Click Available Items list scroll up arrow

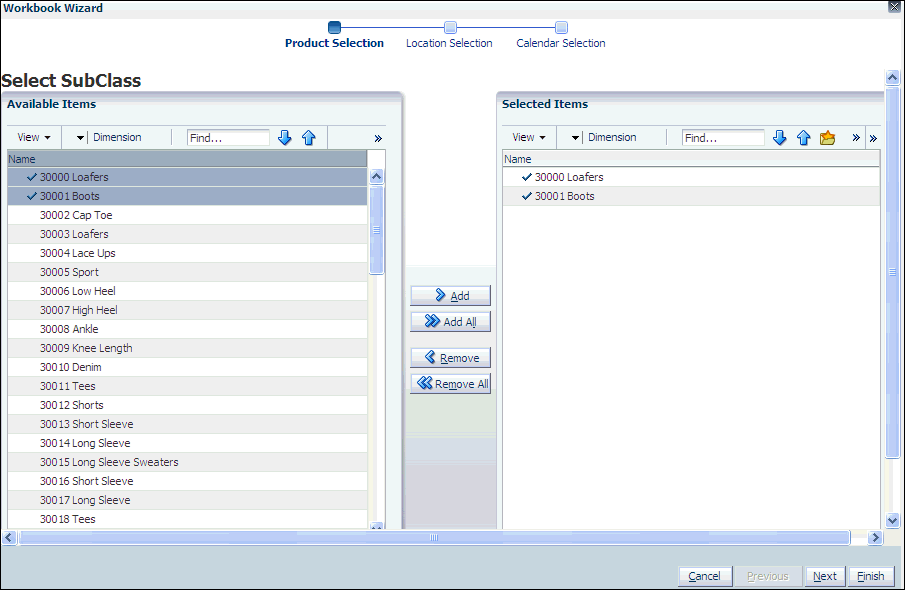[376, 176]
